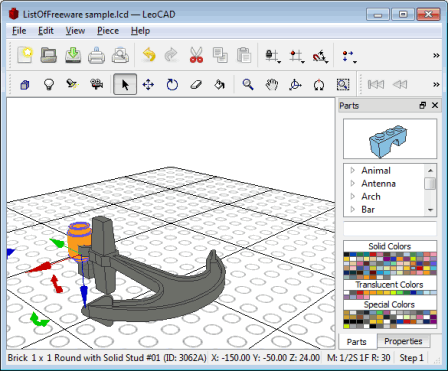Open the Lock axis dropdown arrow
The height and width of the screenshot is (371, 448).
pos(279,62)
